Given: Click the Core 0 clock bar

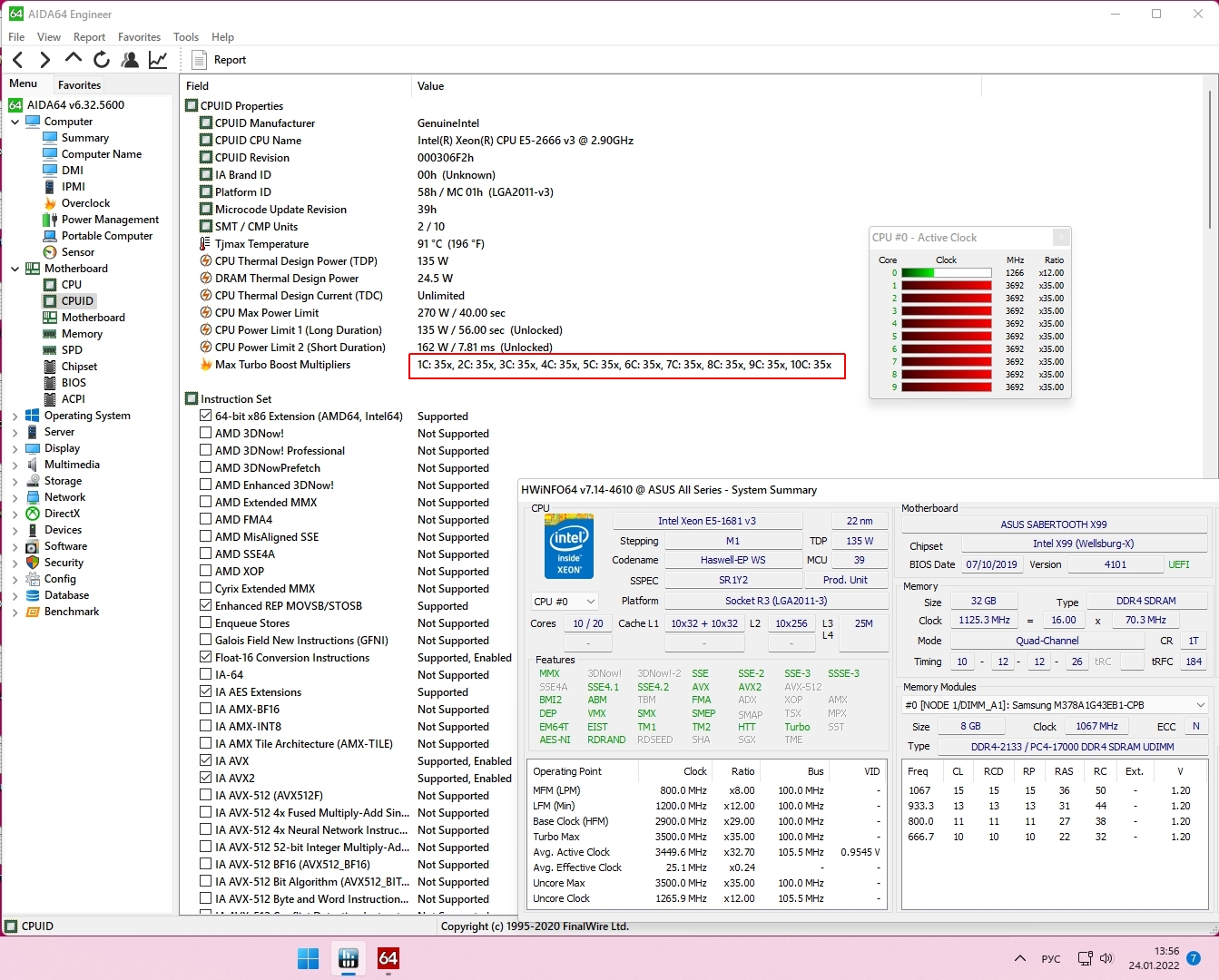Looking at the screenshot, I should point(946,273).
